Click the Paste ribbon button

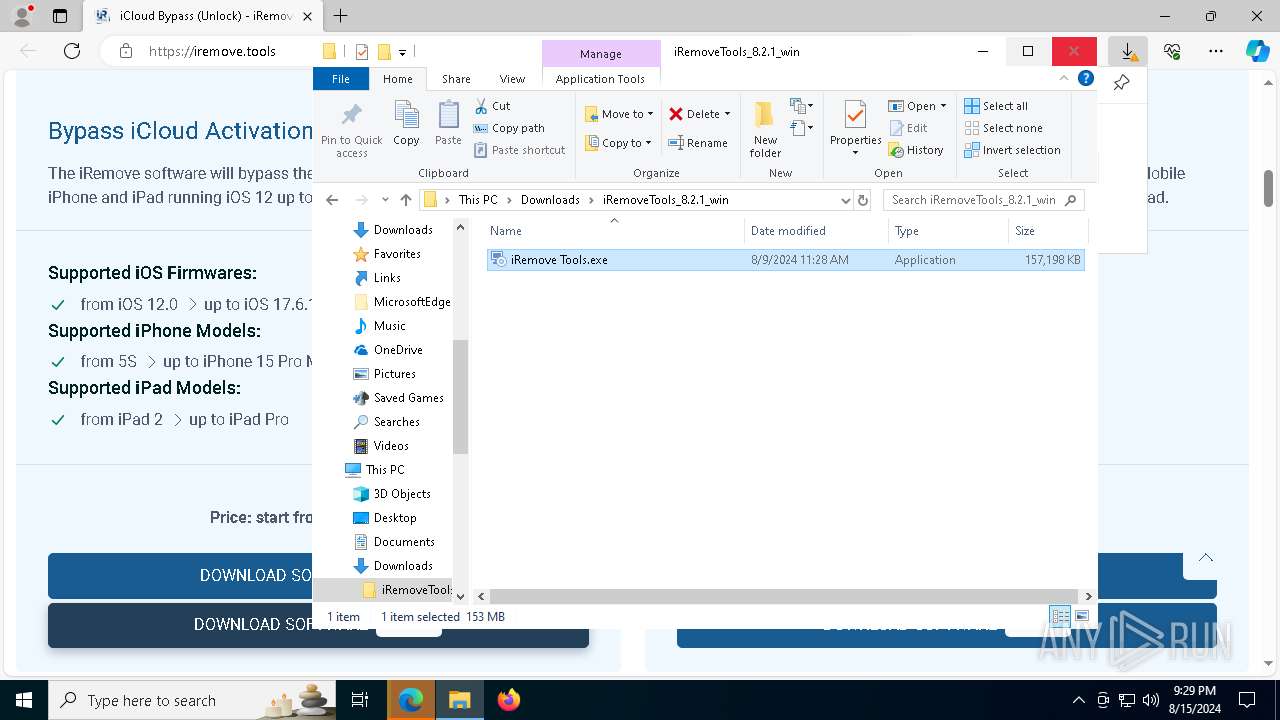tap(448, 124)
